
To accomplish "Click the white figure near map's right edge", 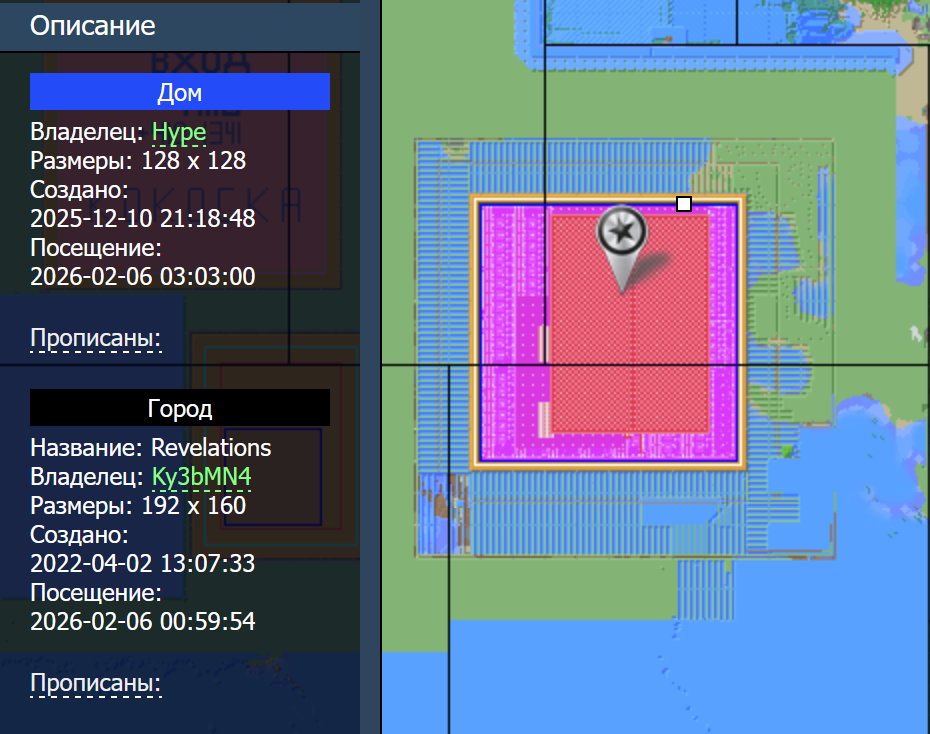I will (913, 332).
